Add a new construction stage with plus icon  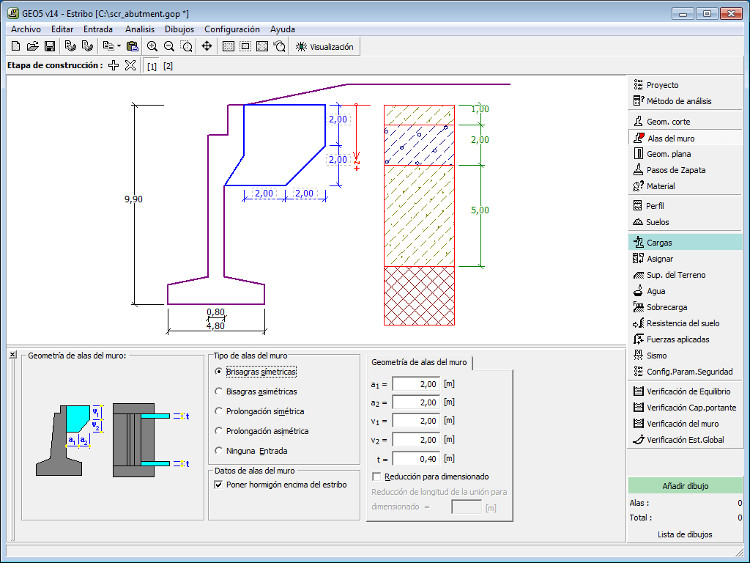pos(113,65)
